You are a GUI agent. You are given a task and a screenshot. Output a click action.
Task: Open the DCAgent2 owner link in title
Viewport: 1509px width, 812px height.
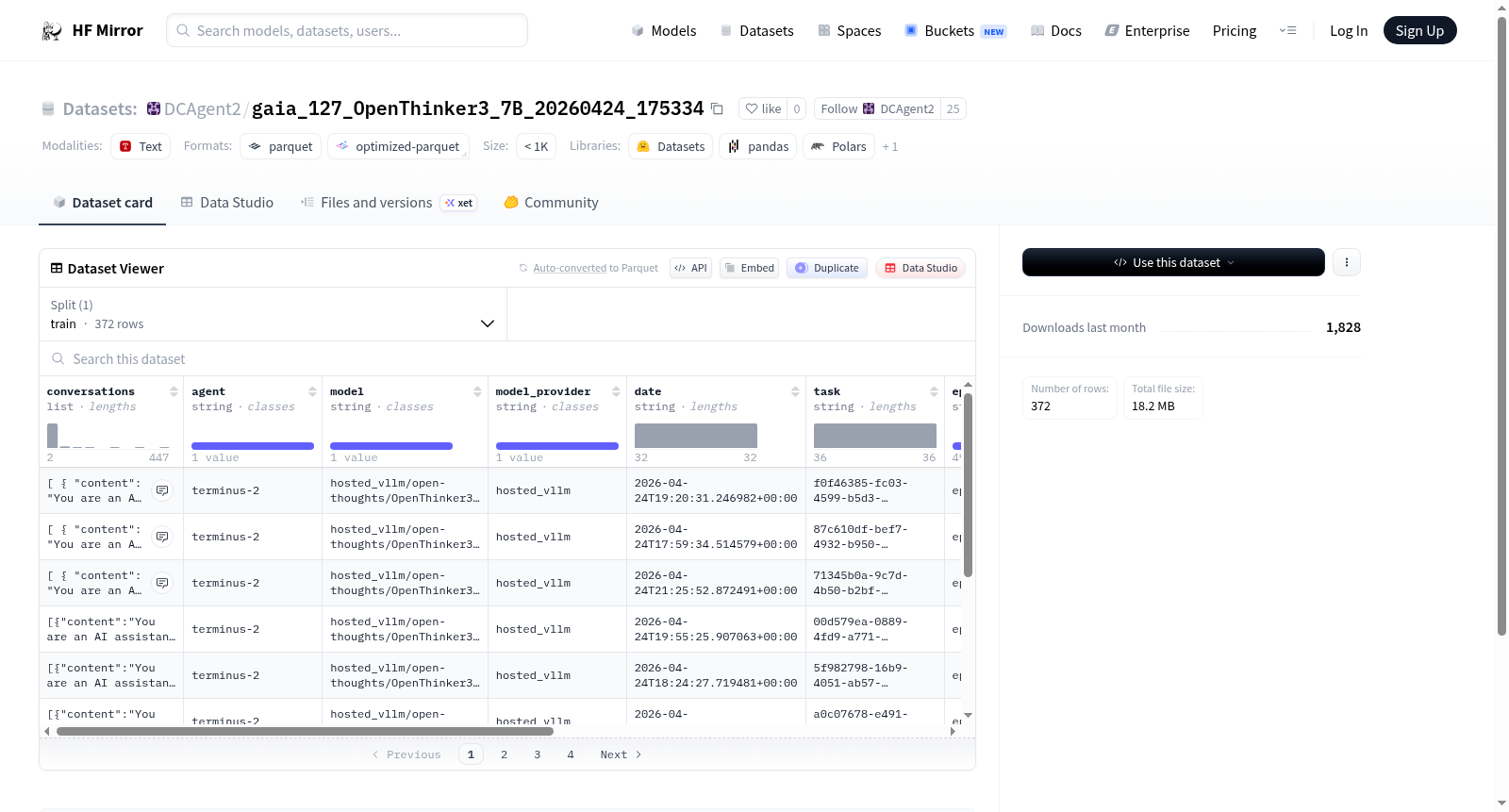(x=202, y=108)
